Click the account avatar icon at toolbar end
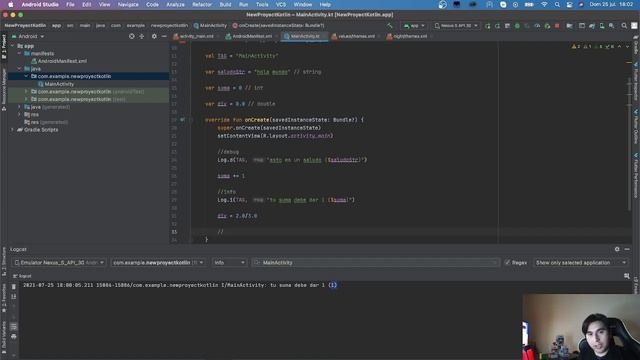The height and width of the screenshot is (360, 640). point(634,25)
